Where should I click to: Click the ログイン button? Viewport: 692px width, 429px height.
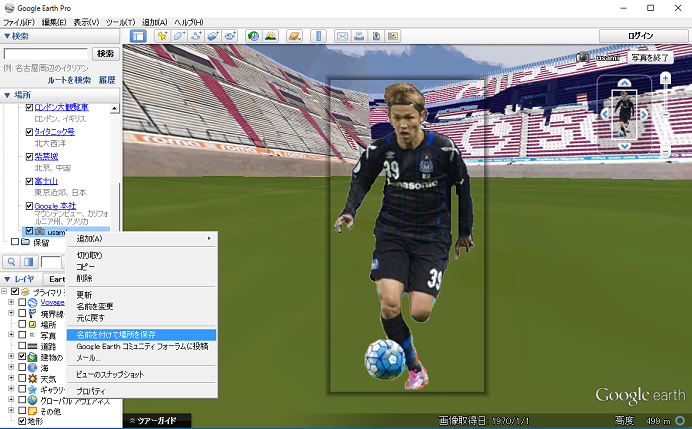click(x=641, y=36)
